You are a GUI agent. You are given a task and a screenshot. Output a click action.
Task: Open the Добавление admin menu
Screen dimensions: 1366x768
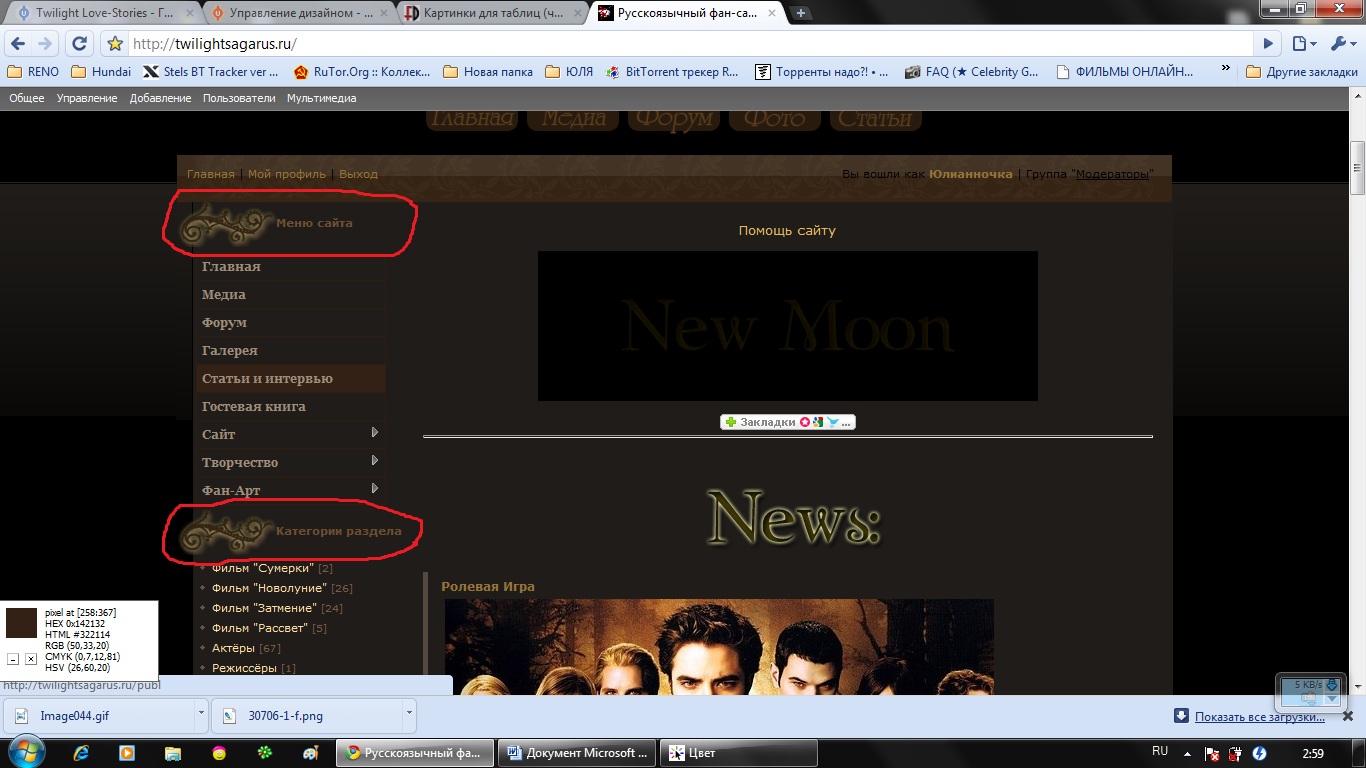(160, 98)
